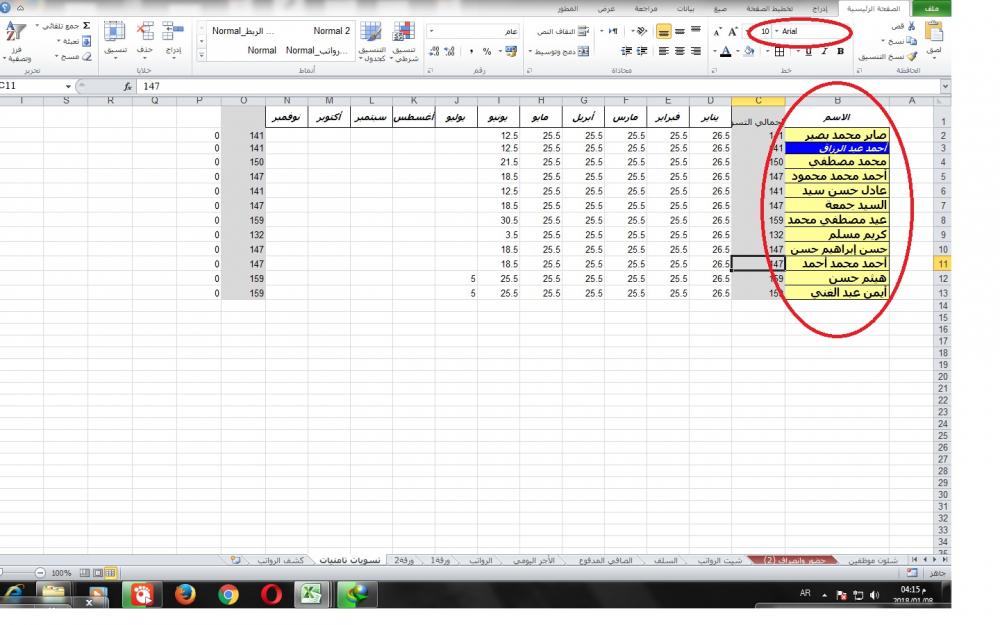Screen dimensions: 1000x625
Task: Click the zoom out minus button
Action: (x=40, y=573)
